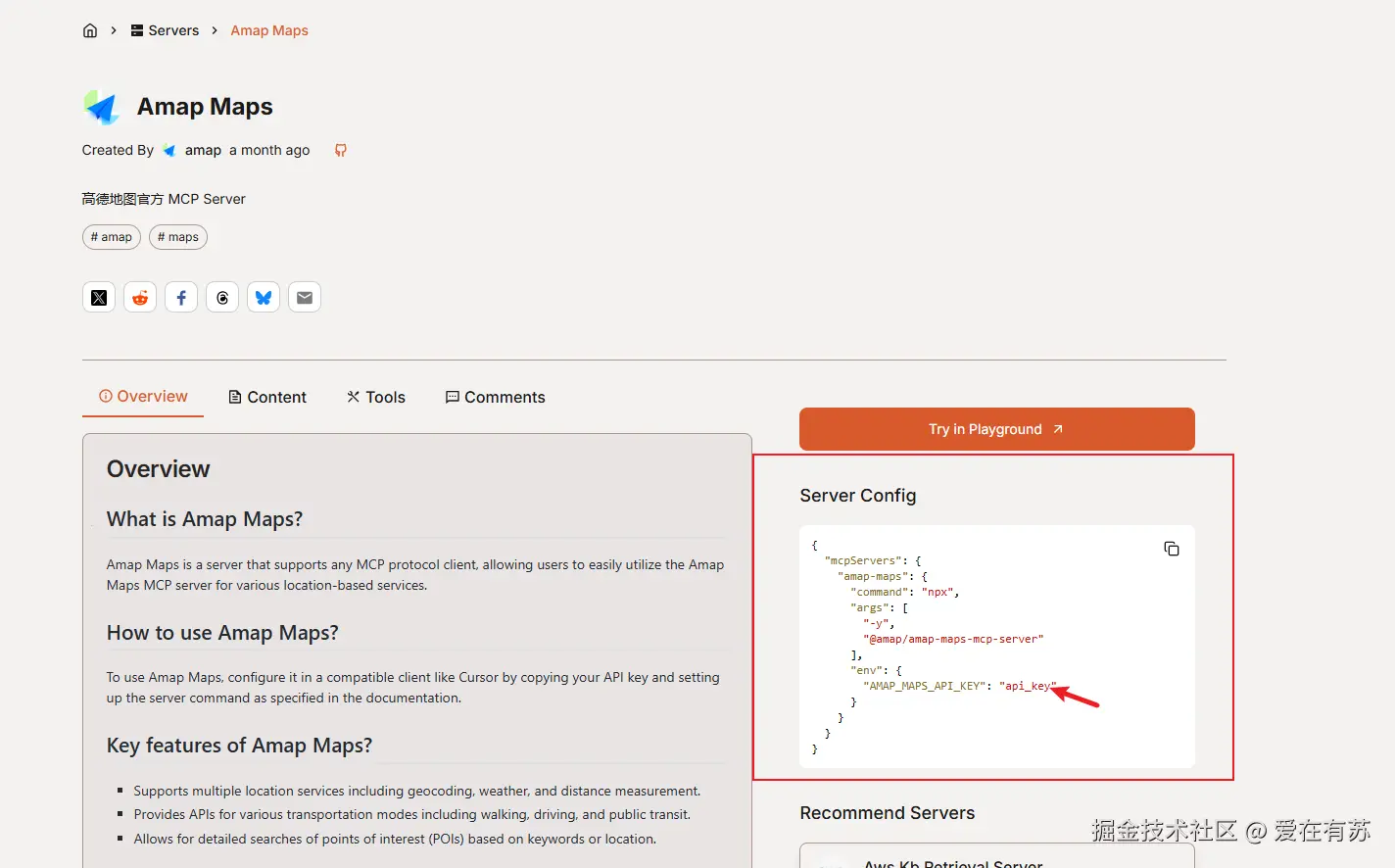Viewport: 1395px width, 868px height.
Task: Click the 'What is Amap Maps?' heading
Action: click(x=205, y=519)
